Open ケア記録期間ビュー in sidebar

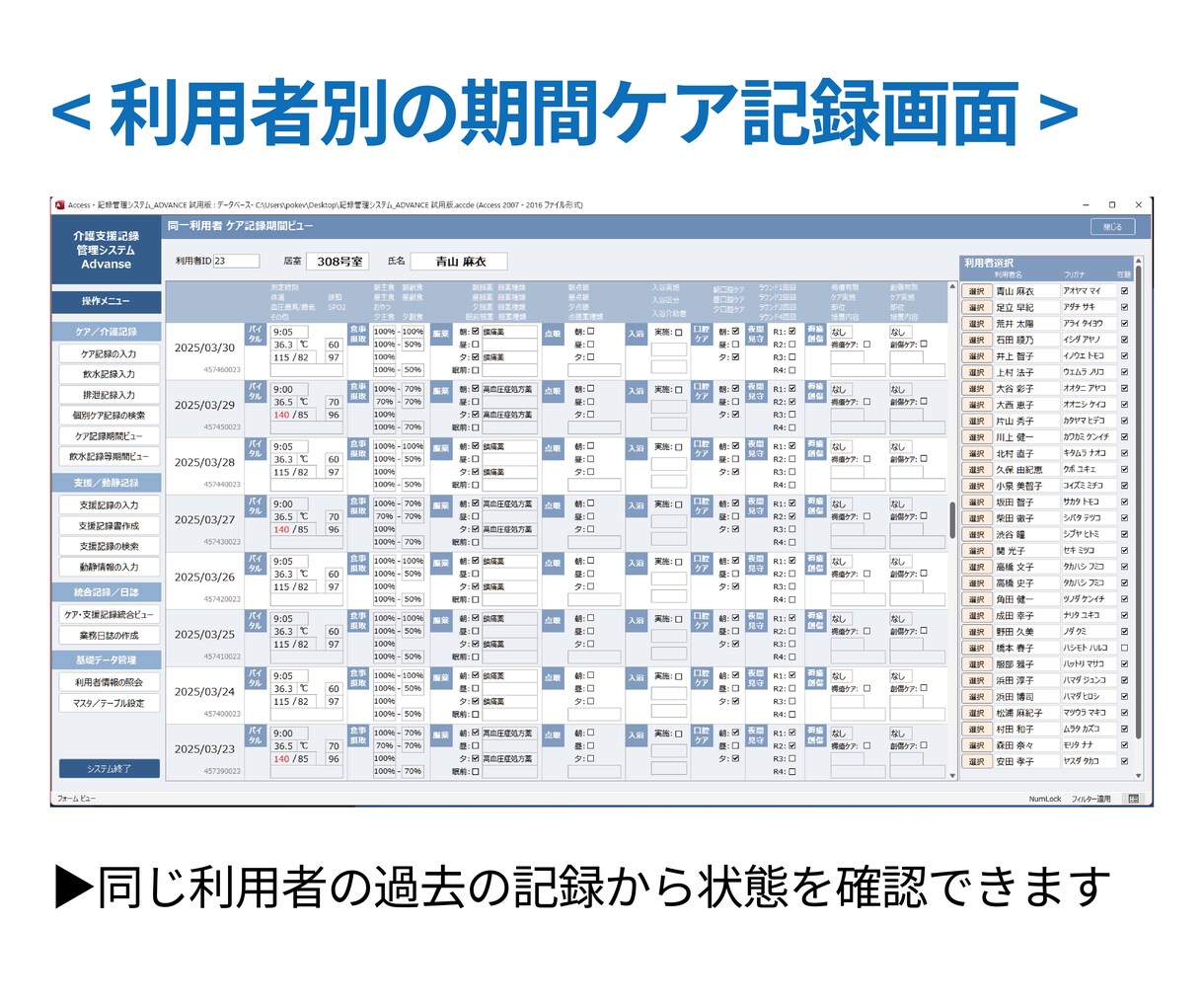[x=109, y=436]
